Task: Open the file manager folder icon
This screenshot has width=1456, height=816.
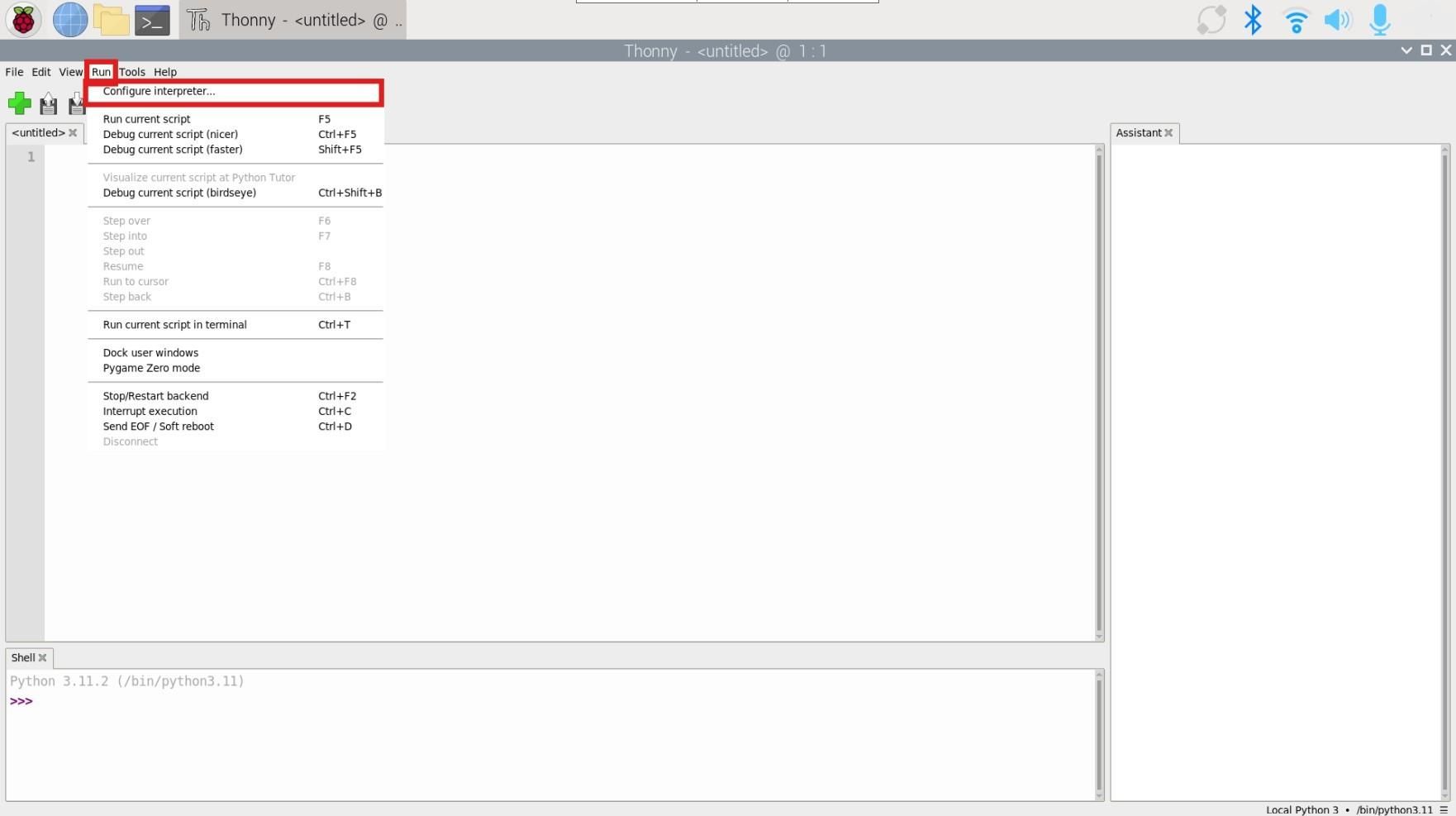Action: (111, 19)
